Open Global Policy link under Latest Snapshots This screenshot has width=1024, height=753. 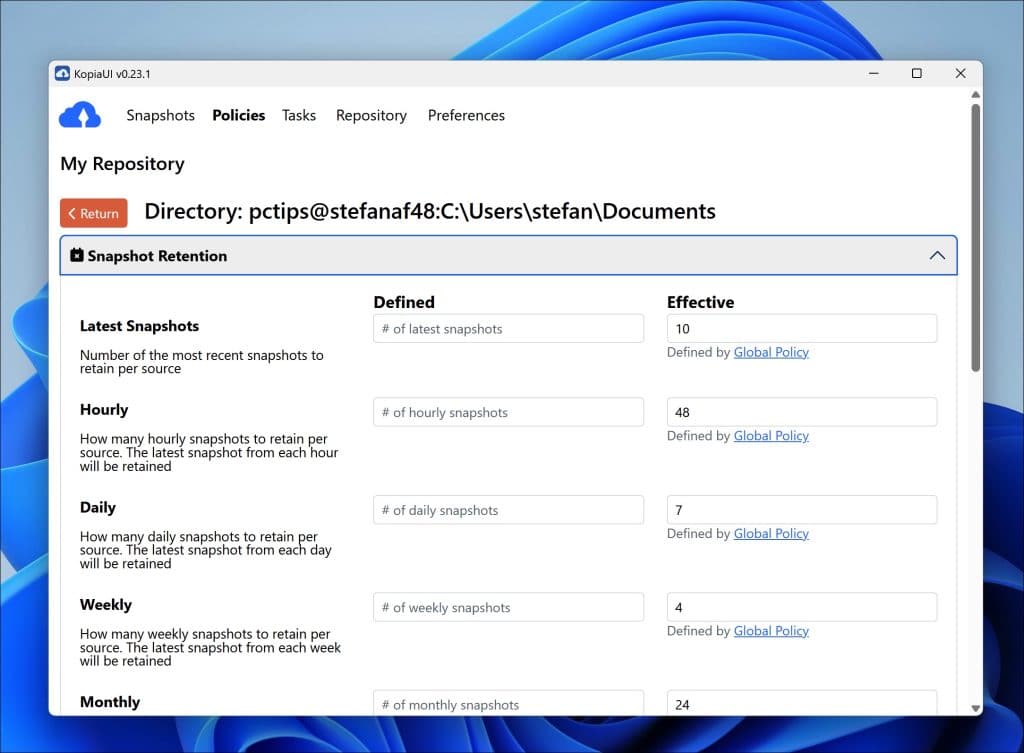coord(771,353)
